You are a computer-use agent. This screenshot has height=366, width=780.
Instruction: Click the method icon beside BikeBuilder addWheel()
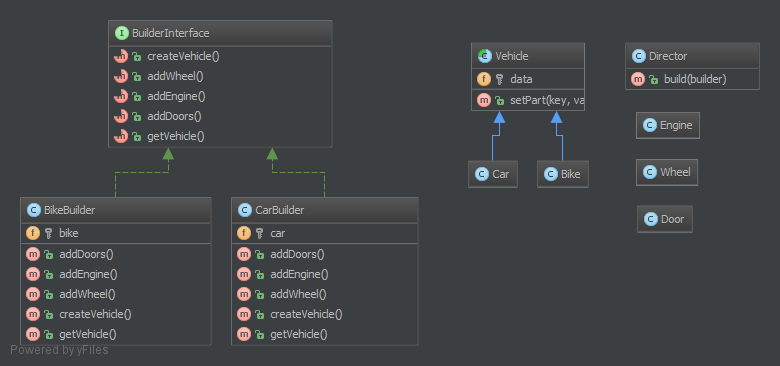33,294
